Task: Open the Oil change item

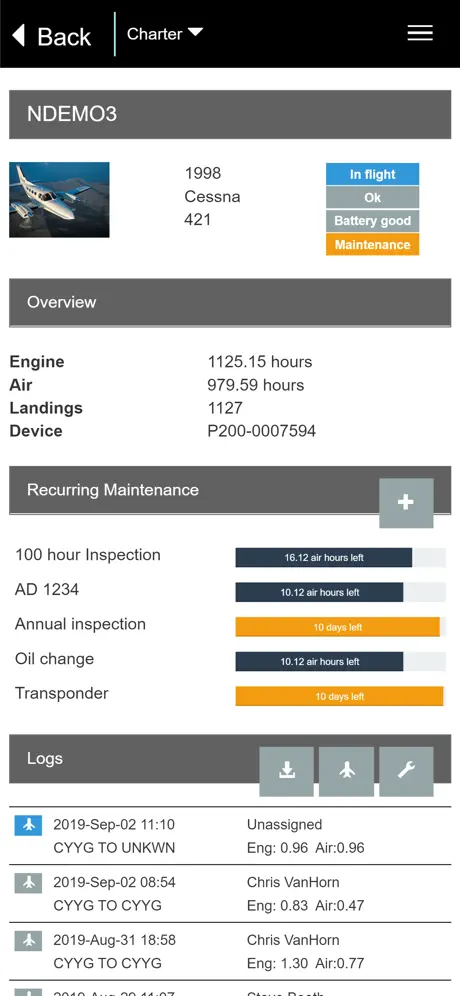Action: click(55, 659)
